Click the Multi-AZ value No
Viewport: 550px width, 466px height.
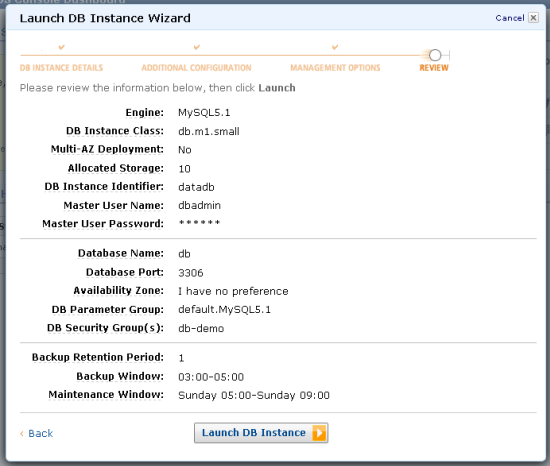pos(185,150)
